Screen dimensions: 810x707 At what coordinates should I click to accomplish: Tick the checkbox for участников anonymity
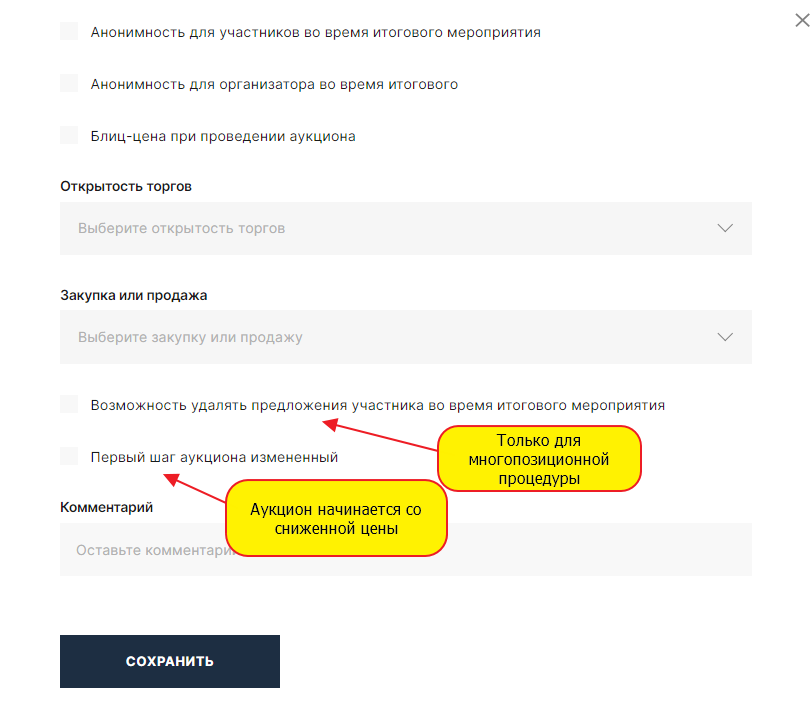69,31
